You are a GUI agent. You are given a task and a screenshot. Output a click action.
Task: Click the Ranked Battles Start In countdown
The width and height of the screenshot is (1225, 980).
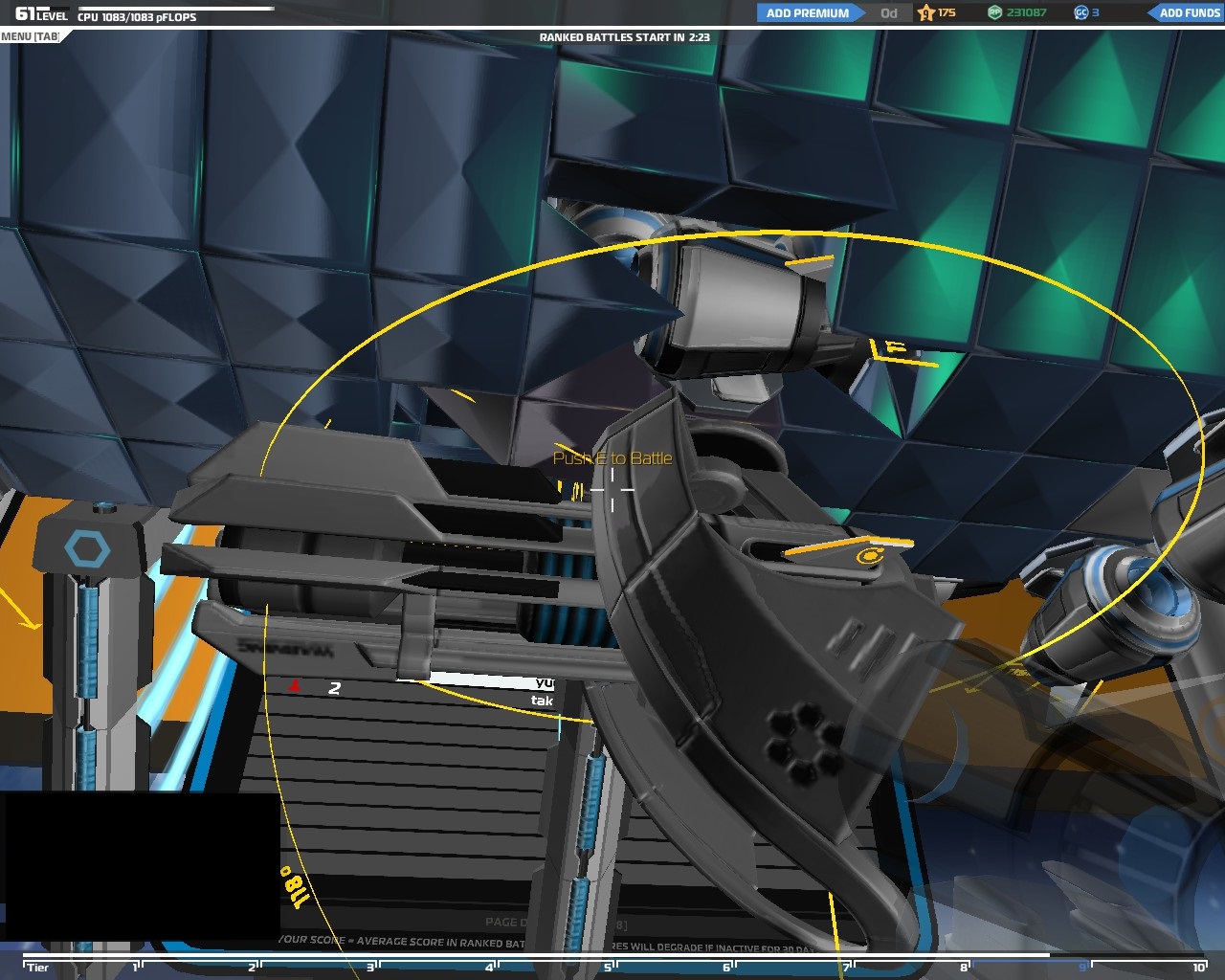click(624, 37)
